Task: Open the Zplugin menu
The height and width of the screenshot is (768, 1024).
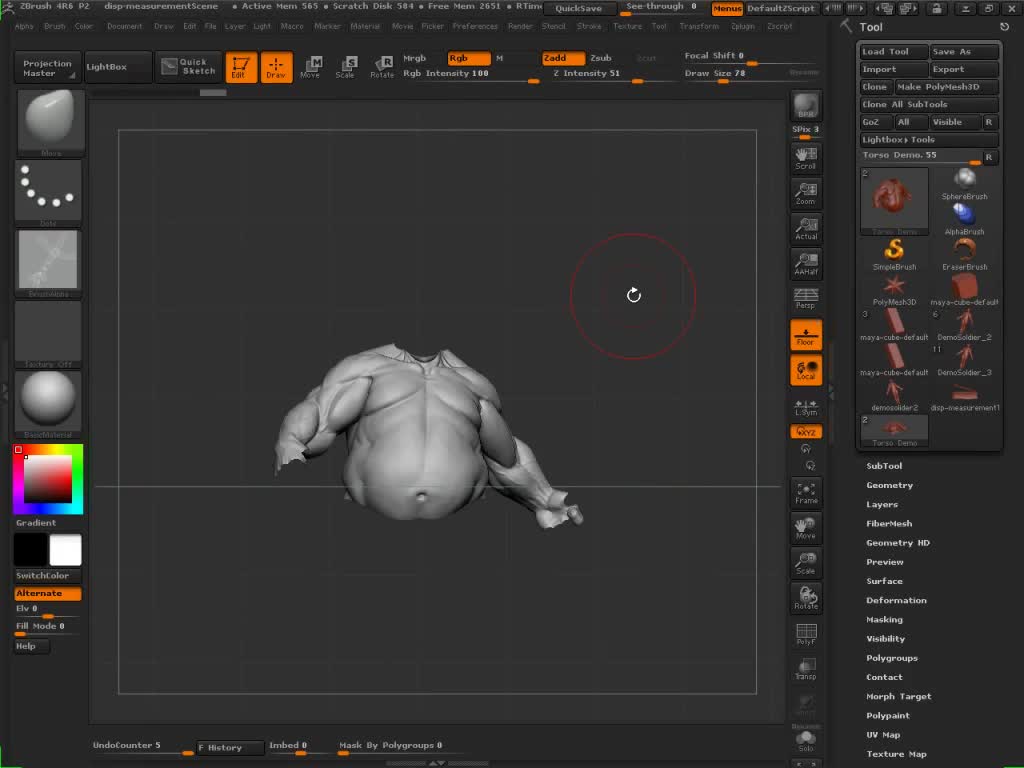Action: click(743, 26)
